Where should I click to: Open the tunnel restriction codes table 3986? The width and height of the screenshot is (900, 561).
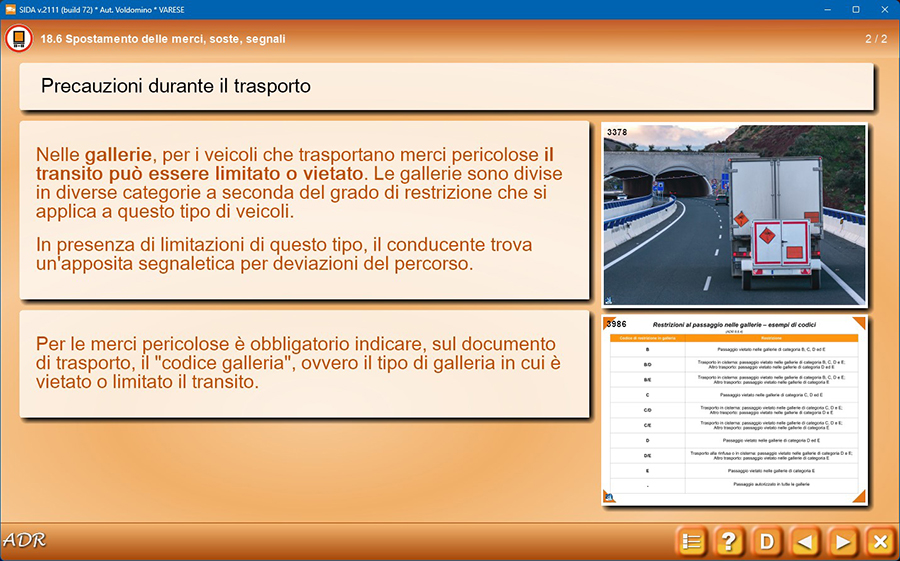tap(734, 410)
